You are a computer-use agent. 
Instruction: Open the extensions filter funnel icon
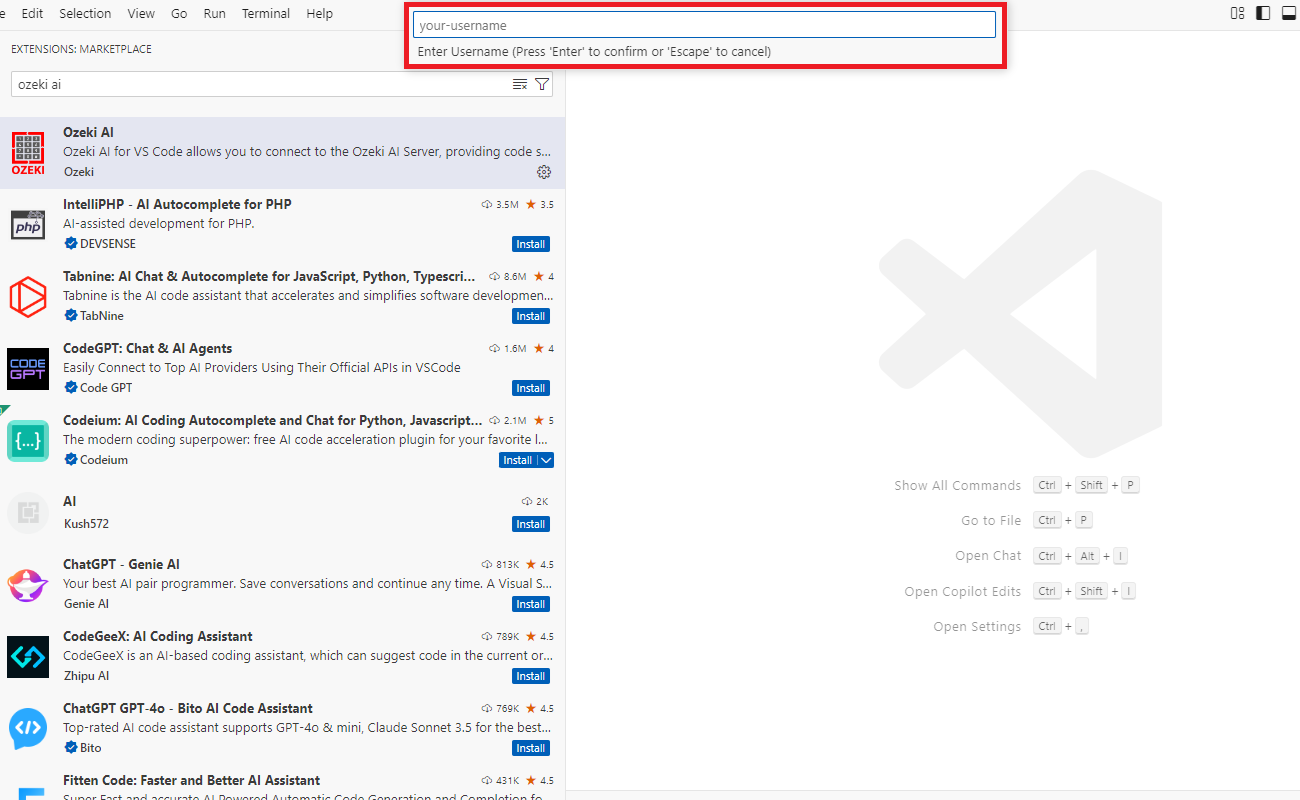542,84
